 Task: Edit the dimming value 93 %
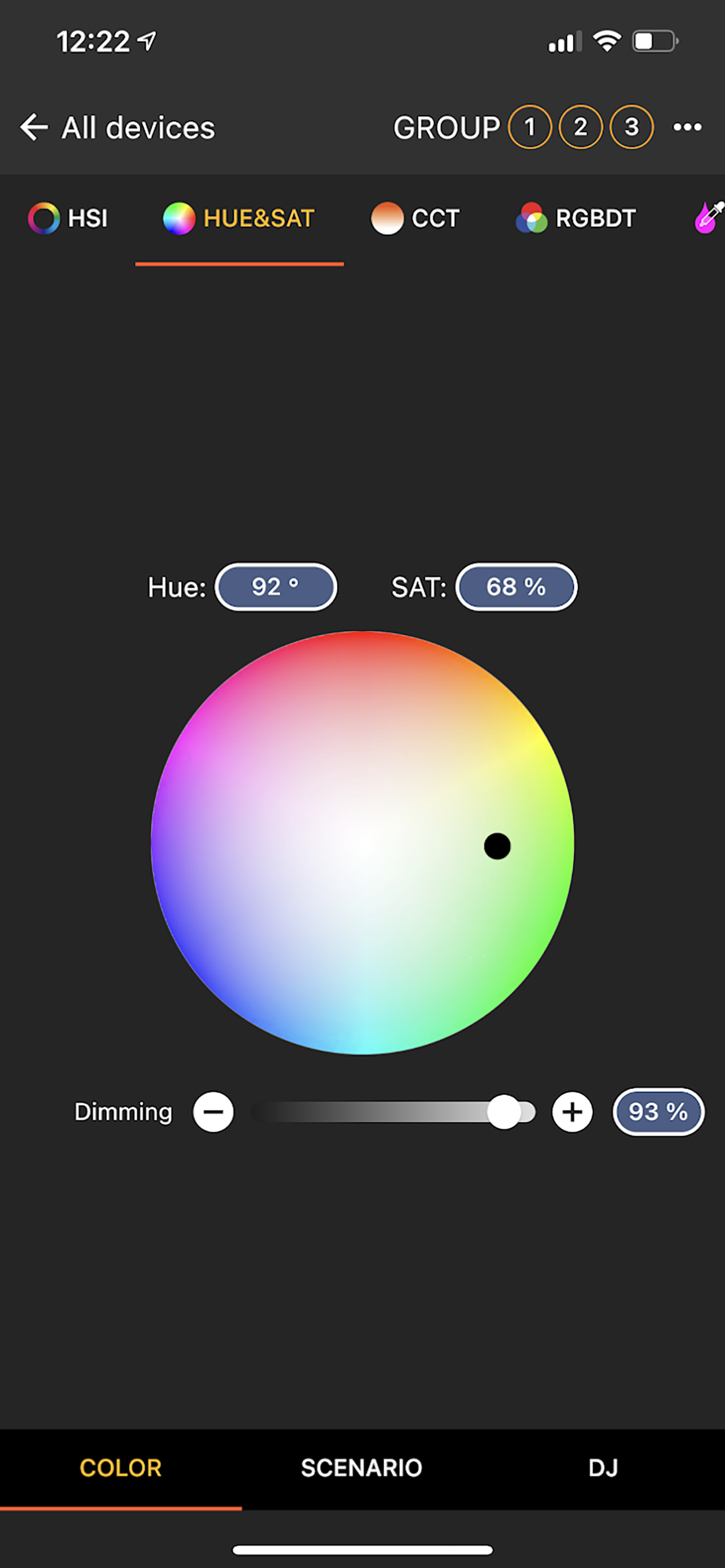[658, 1111]
